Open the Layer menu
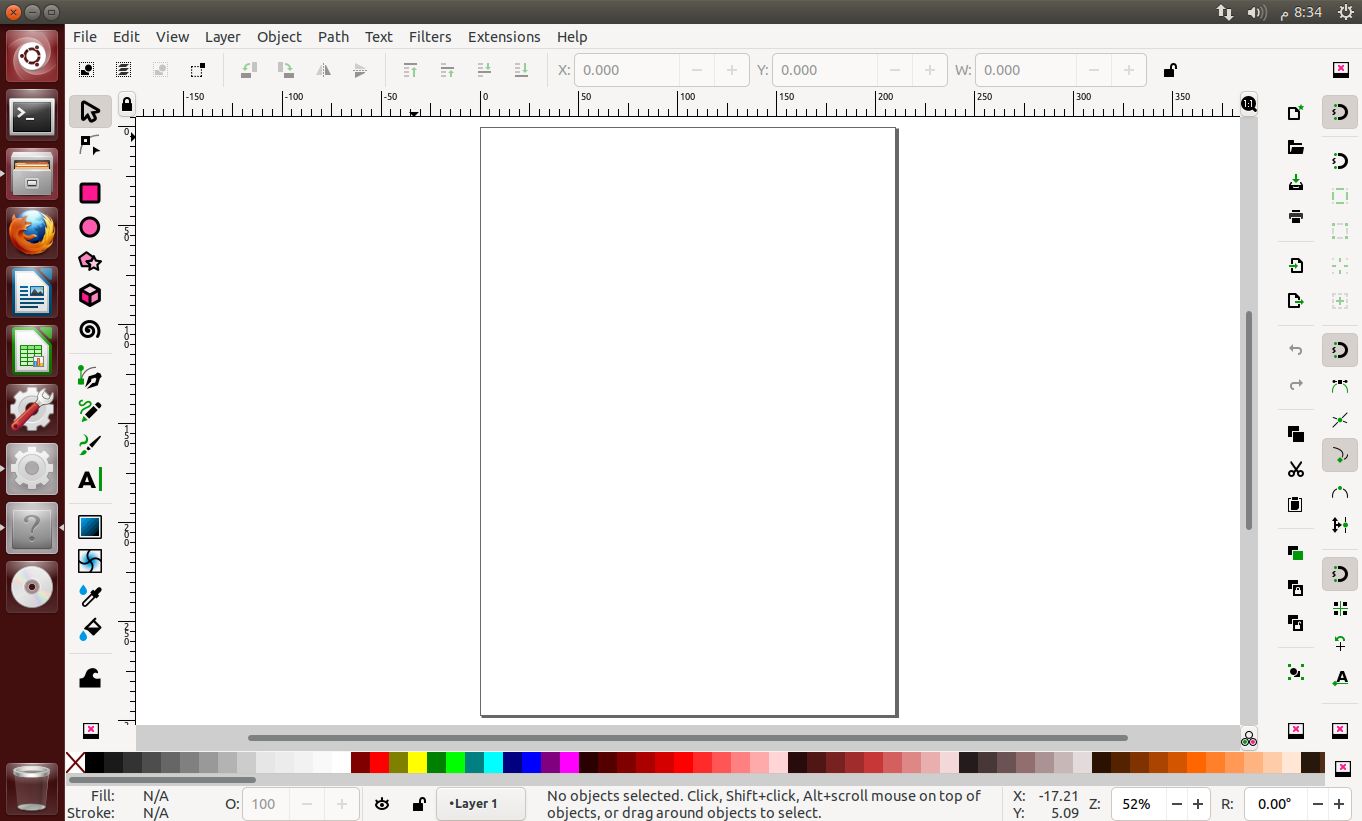1362x821 pixels. pos(222,37)
